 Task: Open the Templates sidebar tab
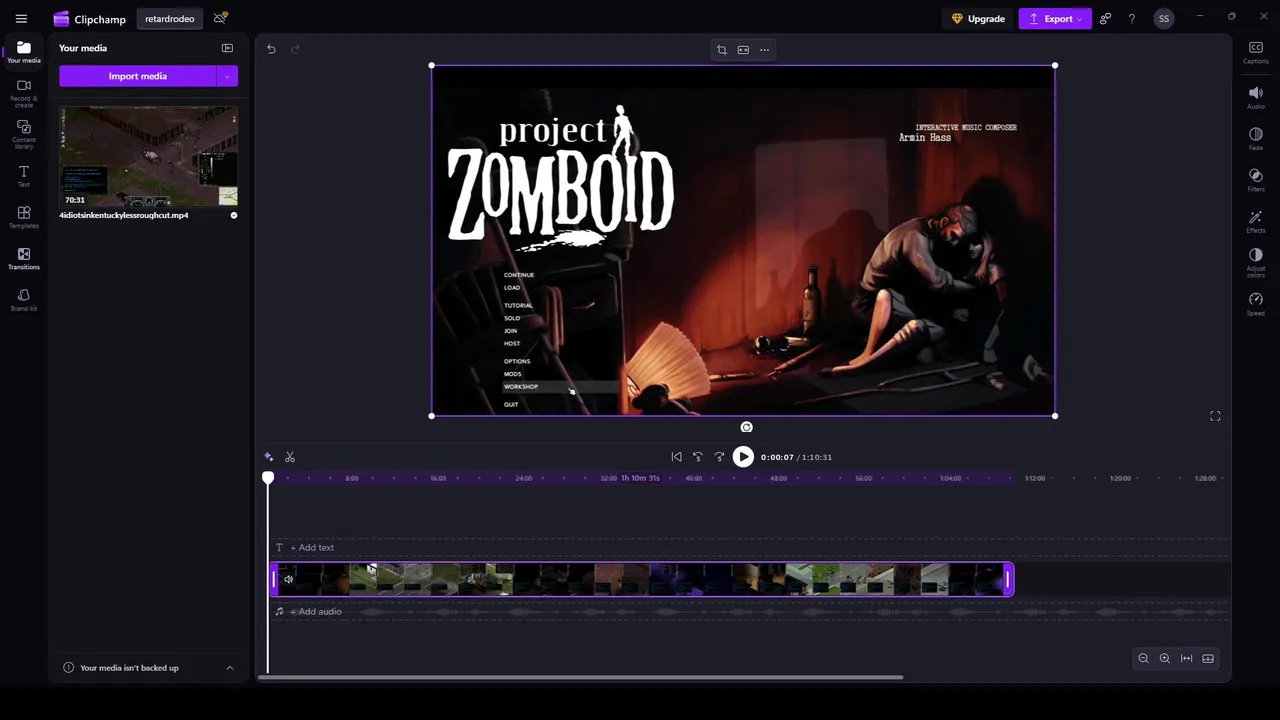[x=24, y=217]
